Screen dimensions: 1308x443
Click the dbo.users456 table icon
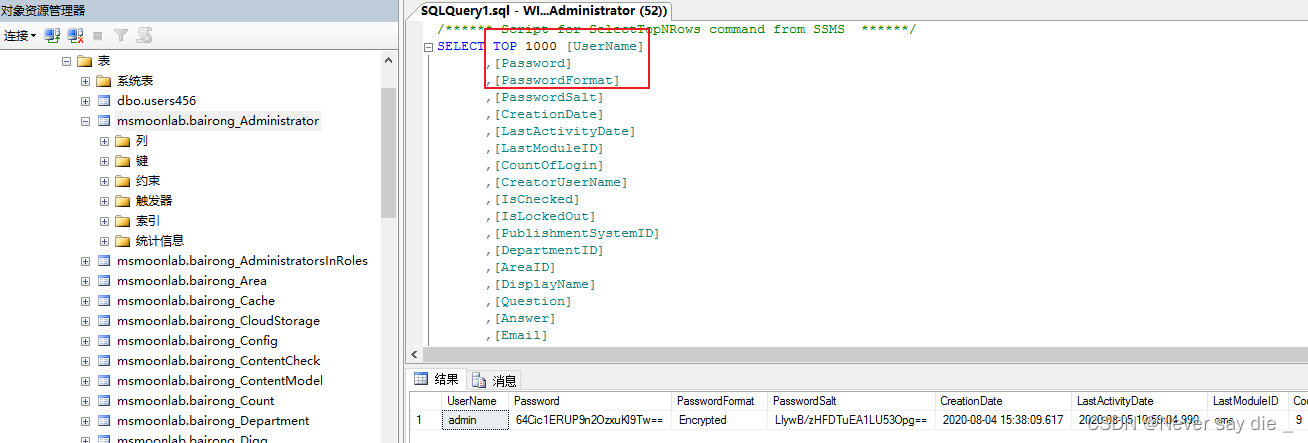[104, 101]
